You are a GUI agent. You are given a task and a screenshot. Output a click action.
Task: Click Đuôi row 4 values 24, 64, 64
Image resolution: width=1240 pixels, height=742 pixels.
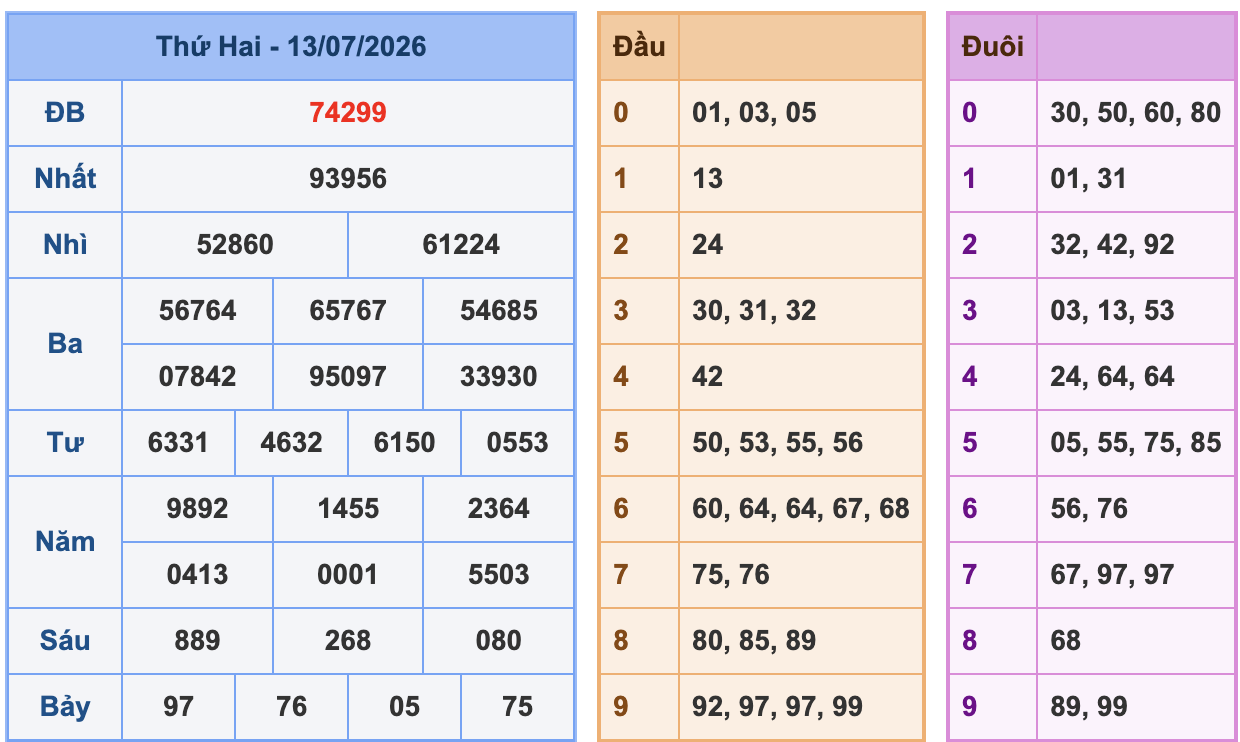point(1112,377)
